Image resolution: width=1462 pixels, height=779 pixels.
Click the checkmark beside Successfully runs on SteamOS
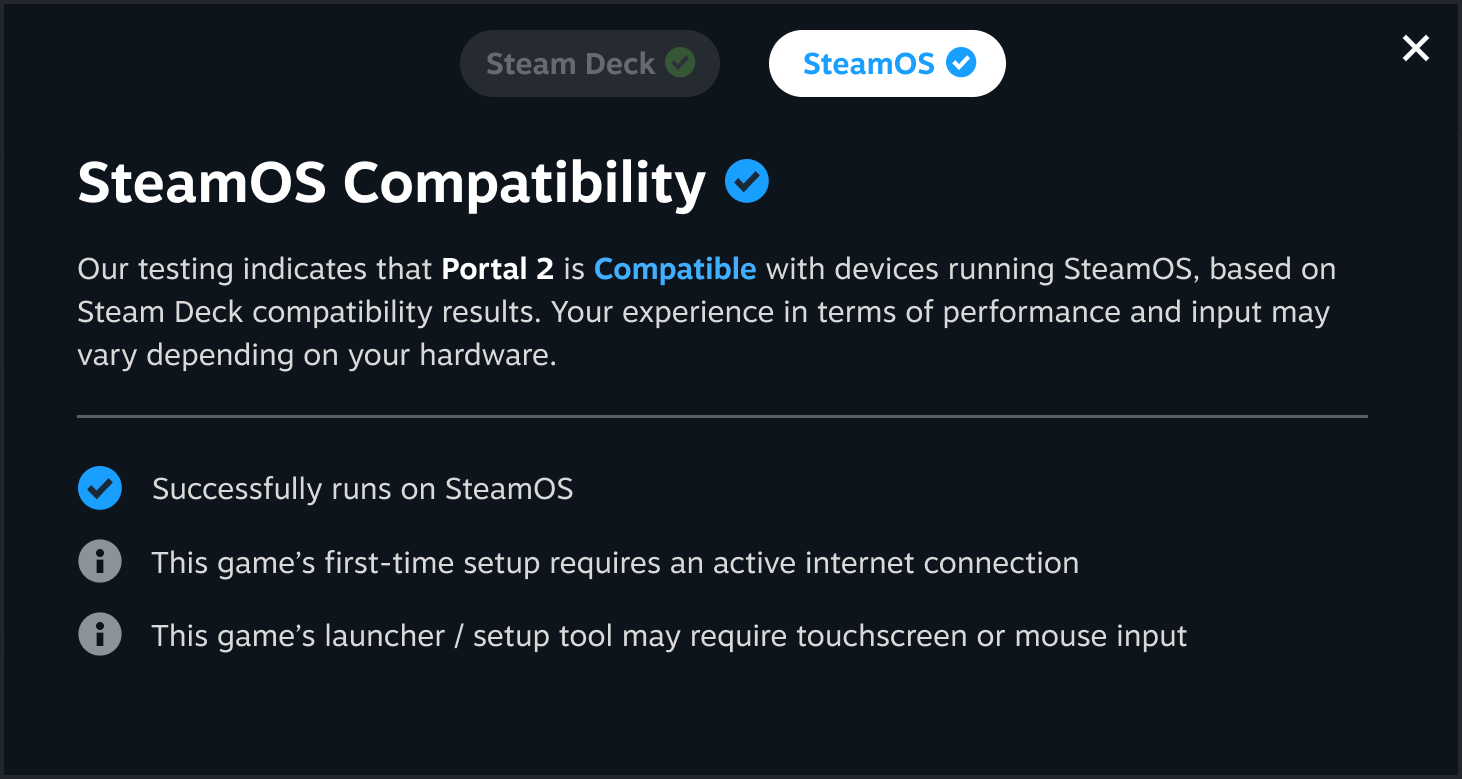pyautogui.click(x=99, y=488)
